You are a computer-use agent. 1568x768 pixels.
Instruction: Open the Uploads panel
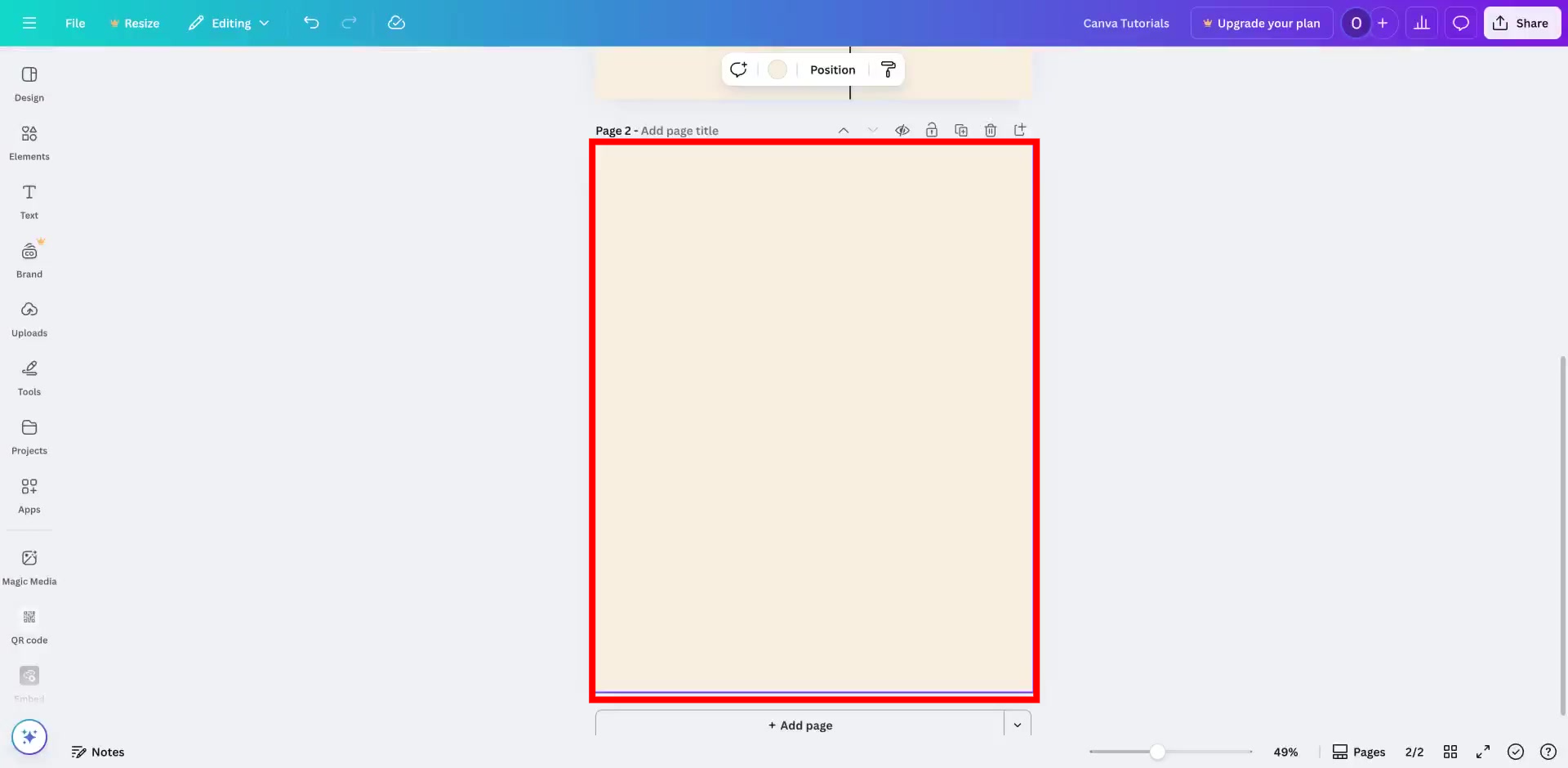click(29, 318)
